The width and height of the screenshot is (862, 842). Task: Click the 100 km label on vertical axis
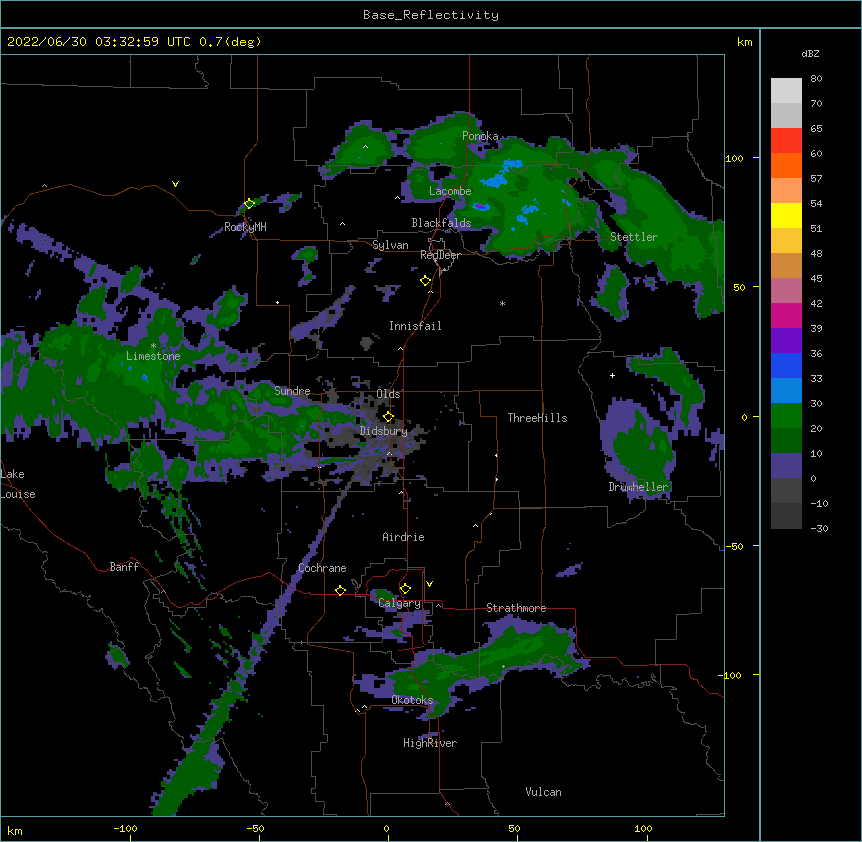coord(734,158)
